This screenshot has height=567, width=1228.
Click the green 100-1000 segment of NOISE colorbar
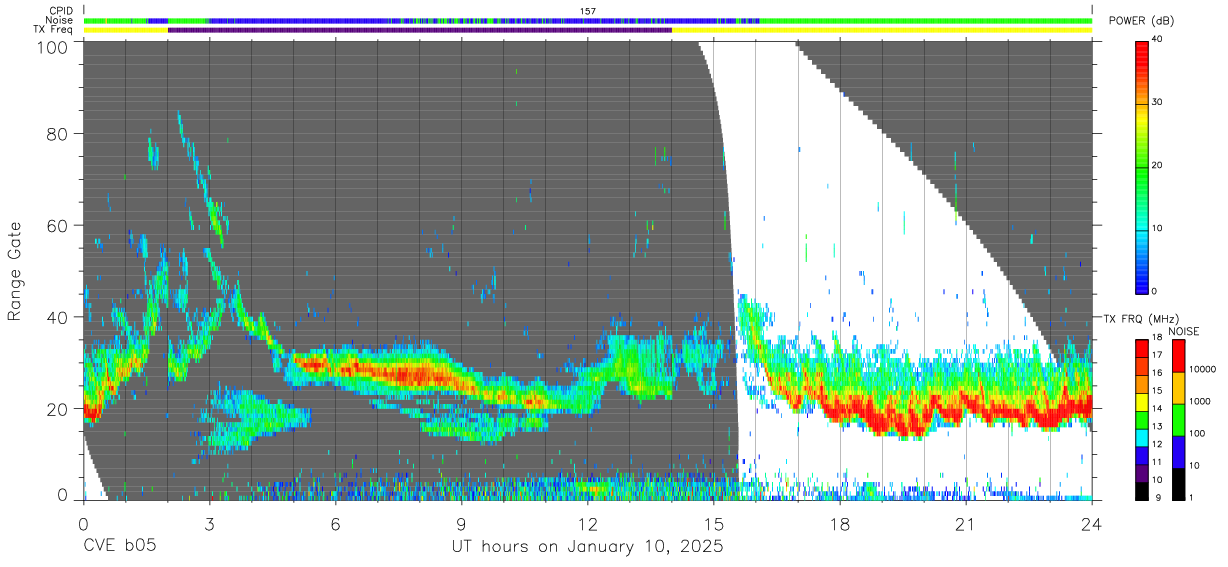point(1181,420)
